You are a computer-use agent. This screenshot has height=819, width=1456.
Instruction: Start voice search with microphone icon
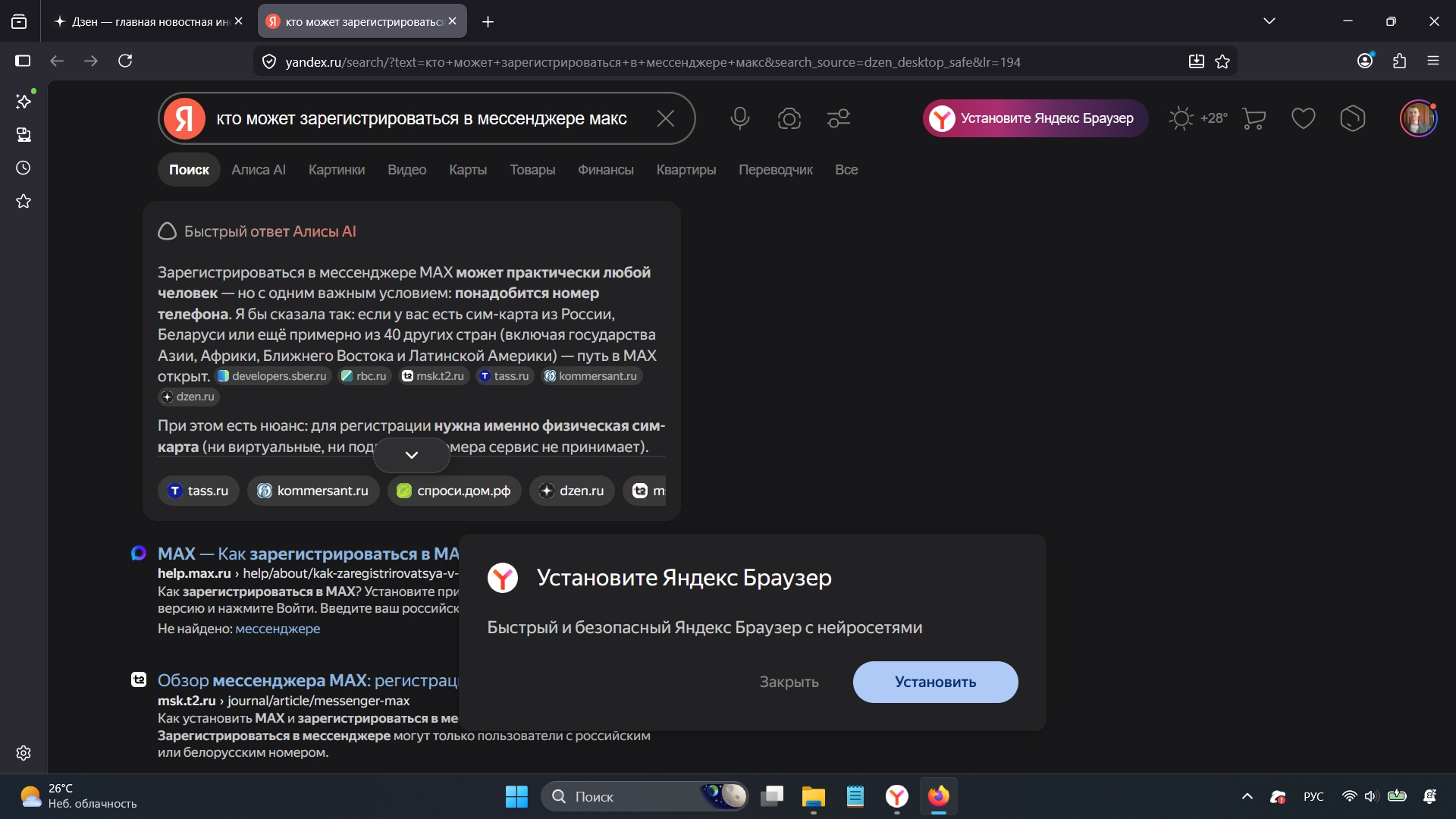click(x=740, y=118)
